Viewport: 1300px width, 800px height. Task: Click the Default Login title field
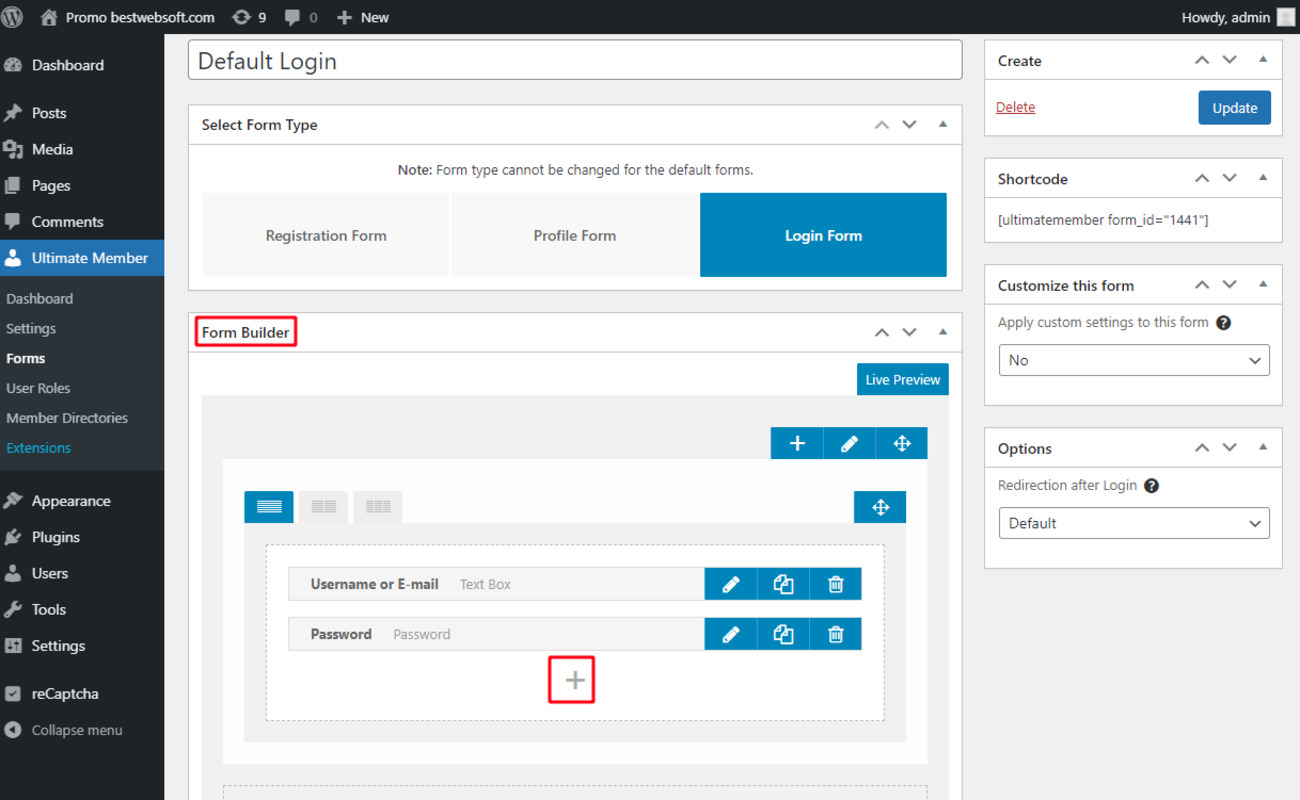click(x=575, y=61)
